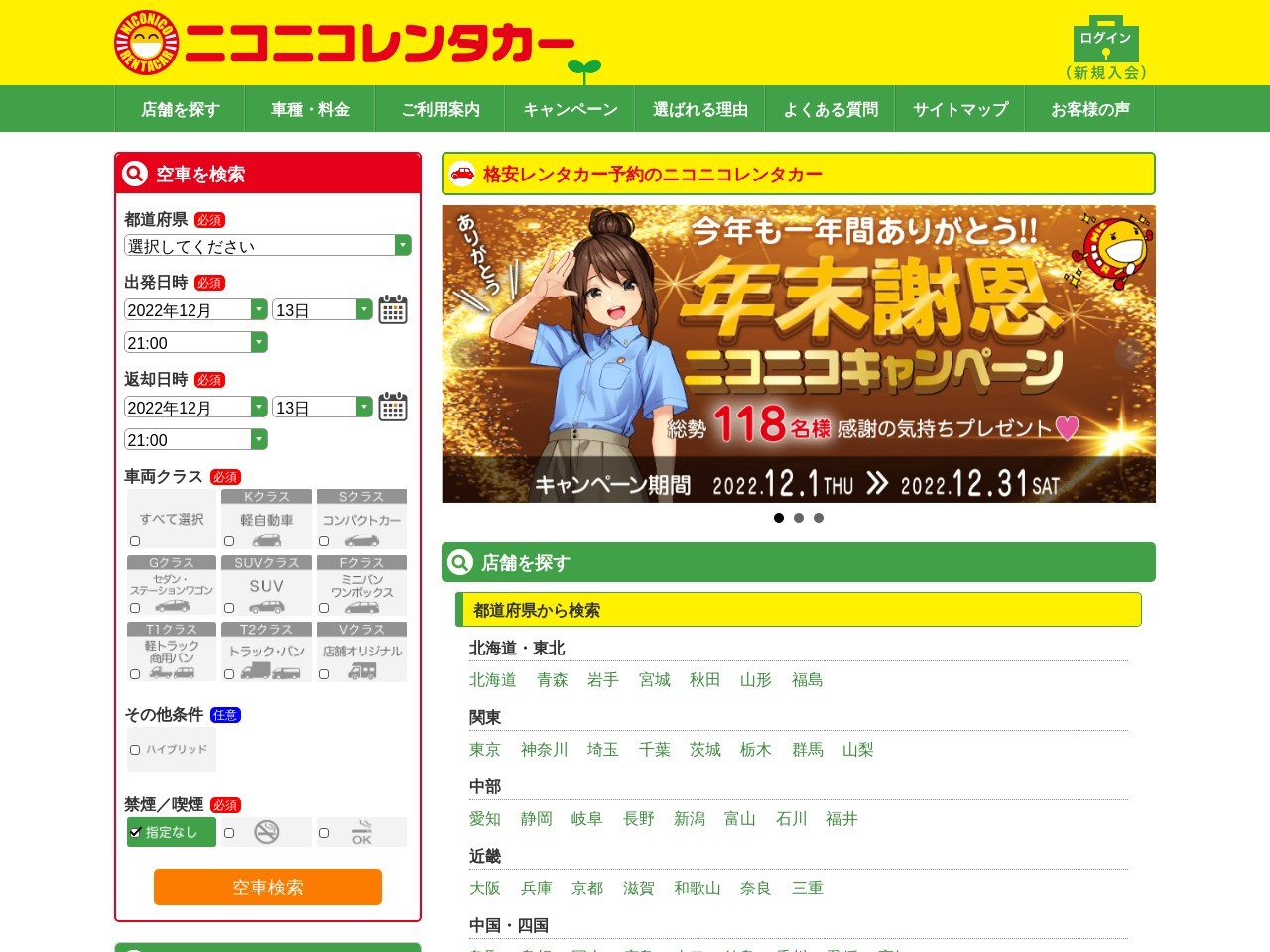Image resolution: width=1270 pixels, height=952 pixels.
Task: Open the return date calendar picker
Action: click(393, 407)
